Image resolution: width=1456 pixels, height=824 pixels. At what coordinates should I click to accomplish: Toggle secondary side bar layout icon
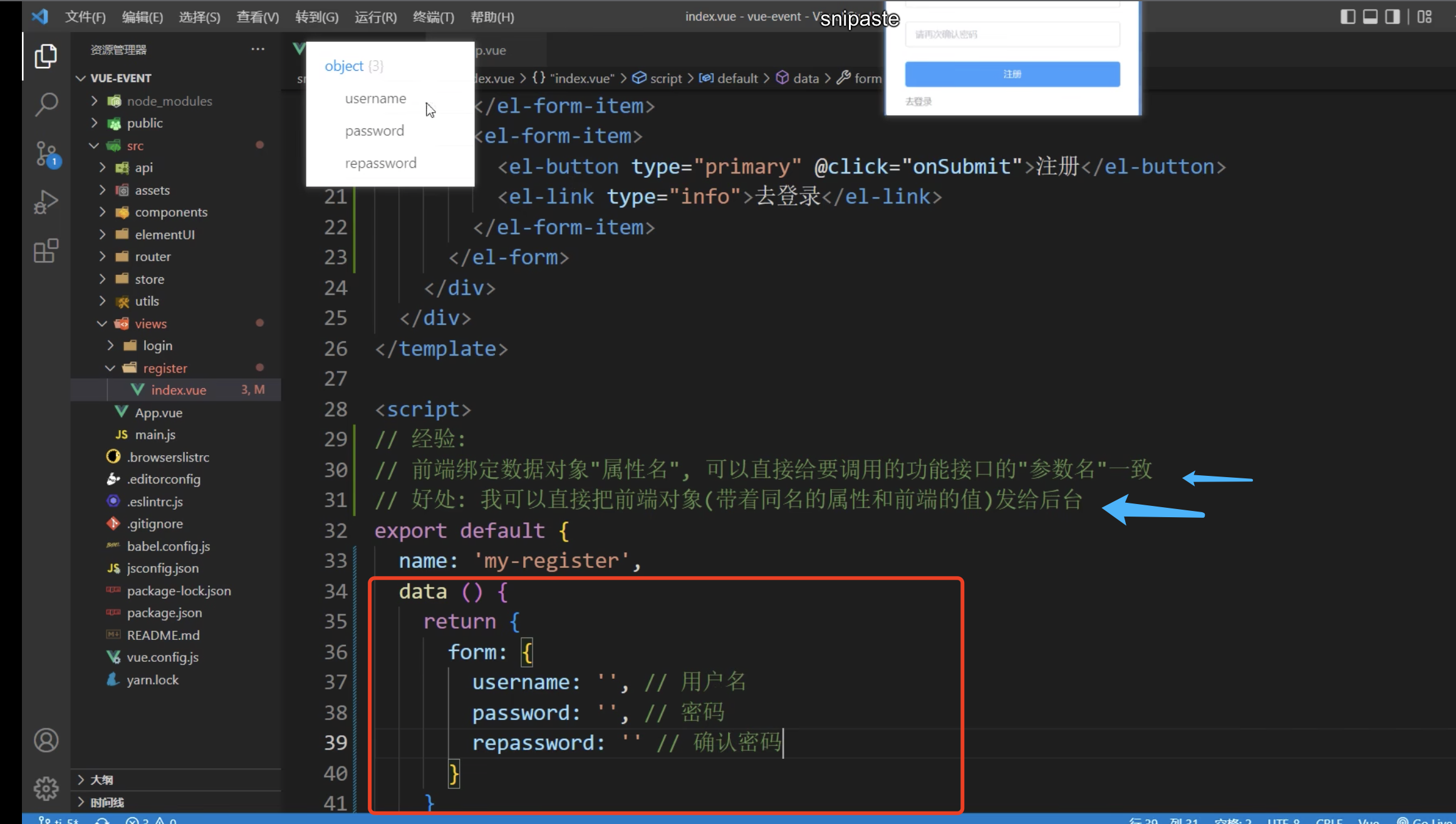pos(1392,17)
